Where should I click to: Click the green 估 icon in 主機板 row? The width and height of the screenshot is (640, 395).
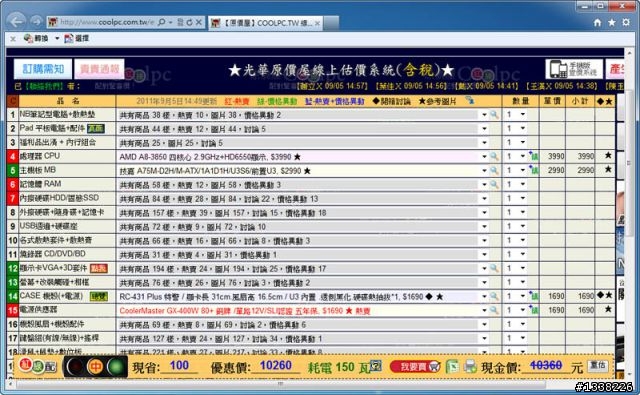coord(534,170)
